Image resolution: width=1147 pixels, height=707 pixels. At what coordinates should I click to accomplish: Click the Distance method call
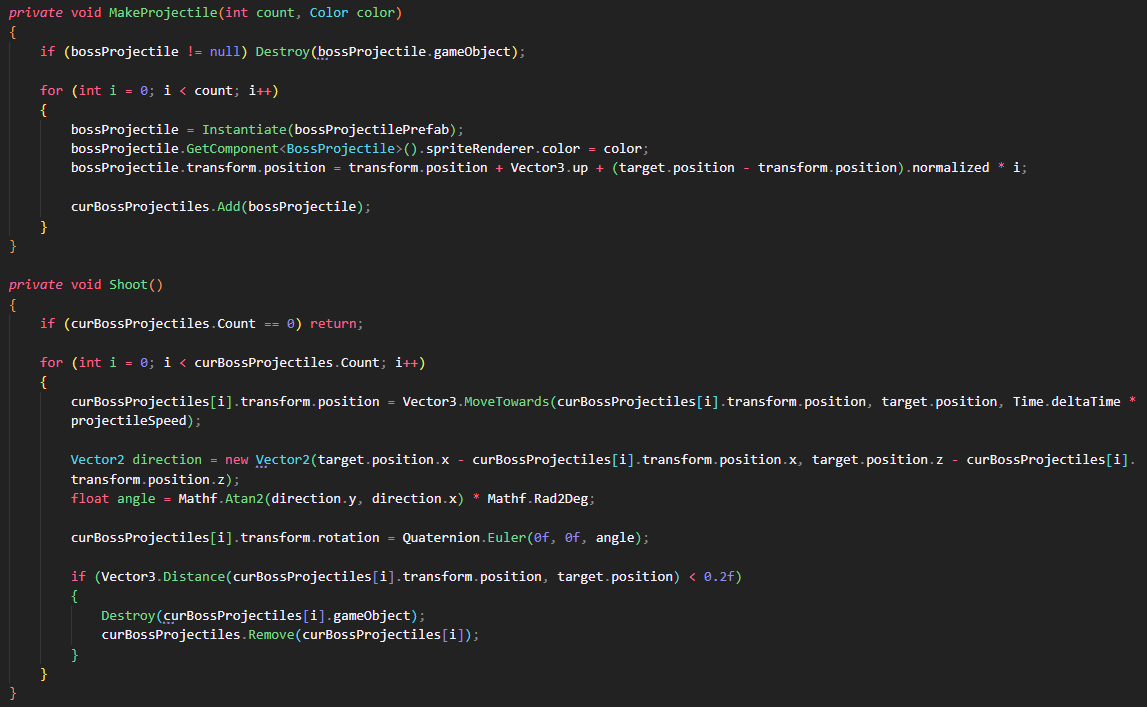point(194,577)
